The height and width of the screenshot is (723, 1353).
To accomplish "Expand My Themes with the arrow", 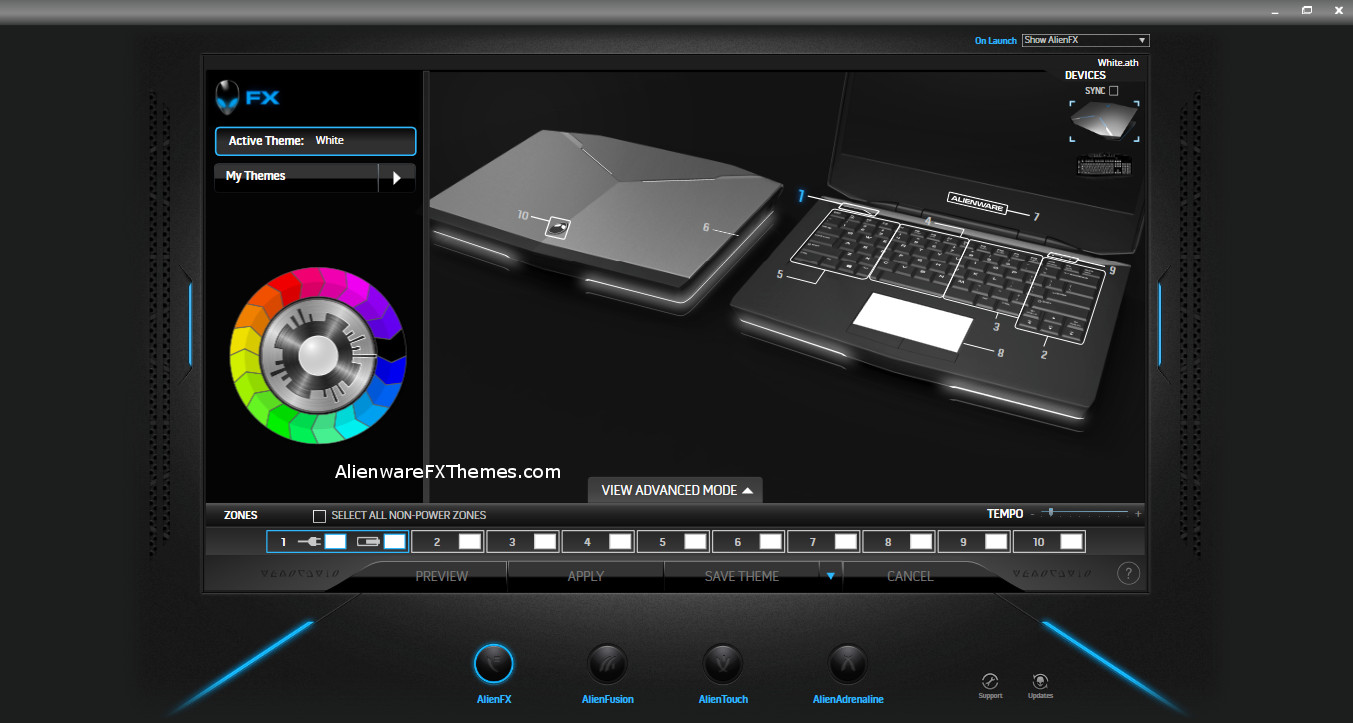I will (397, 178).
